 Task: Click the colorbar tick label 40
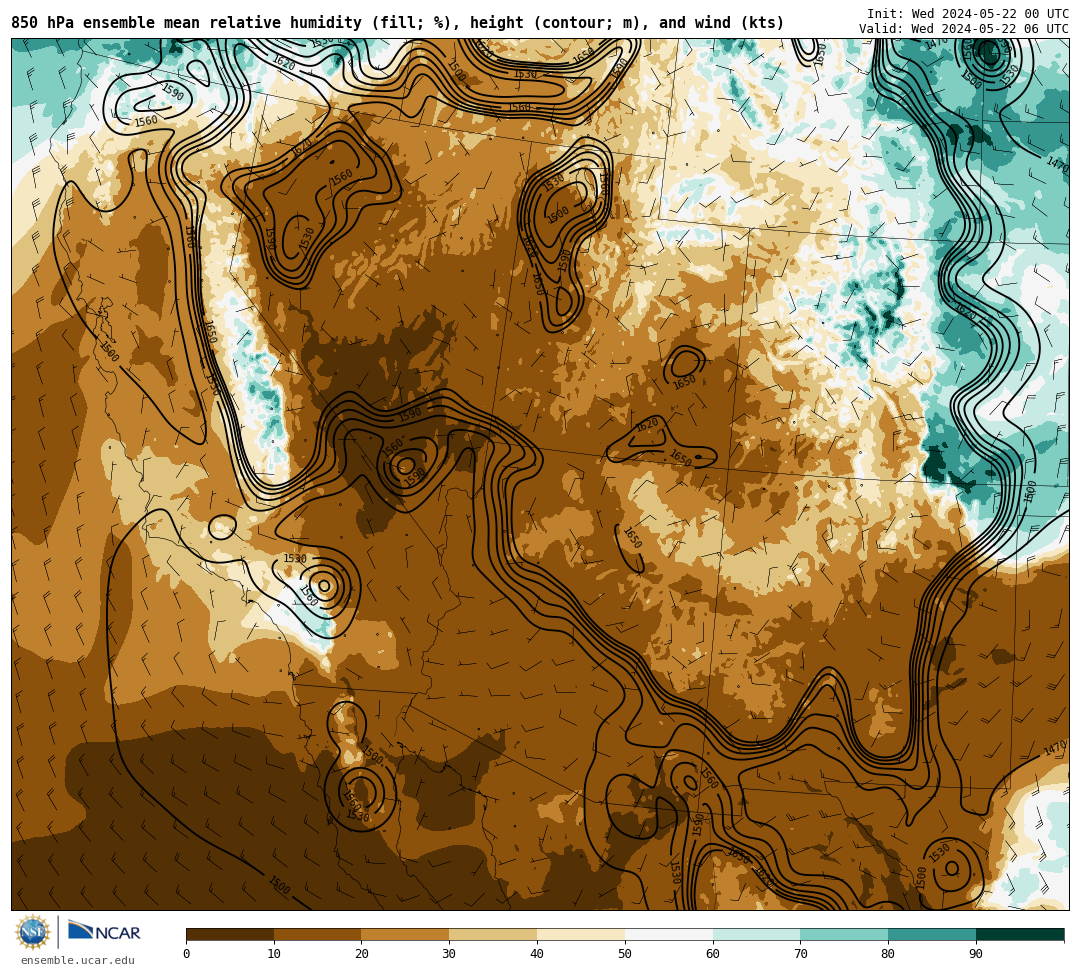[537, 954]
